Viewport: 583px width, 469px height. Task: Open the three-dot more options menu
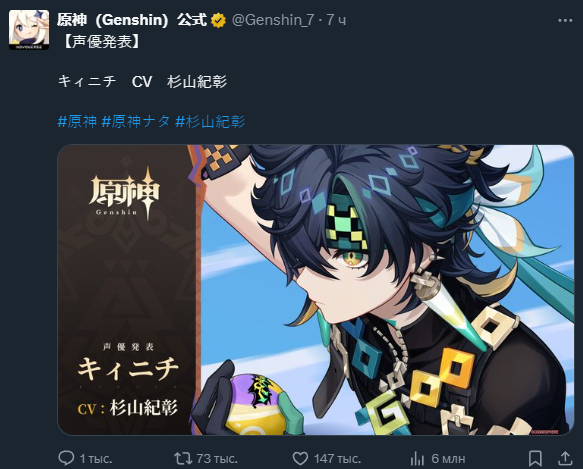coord(565,20)
